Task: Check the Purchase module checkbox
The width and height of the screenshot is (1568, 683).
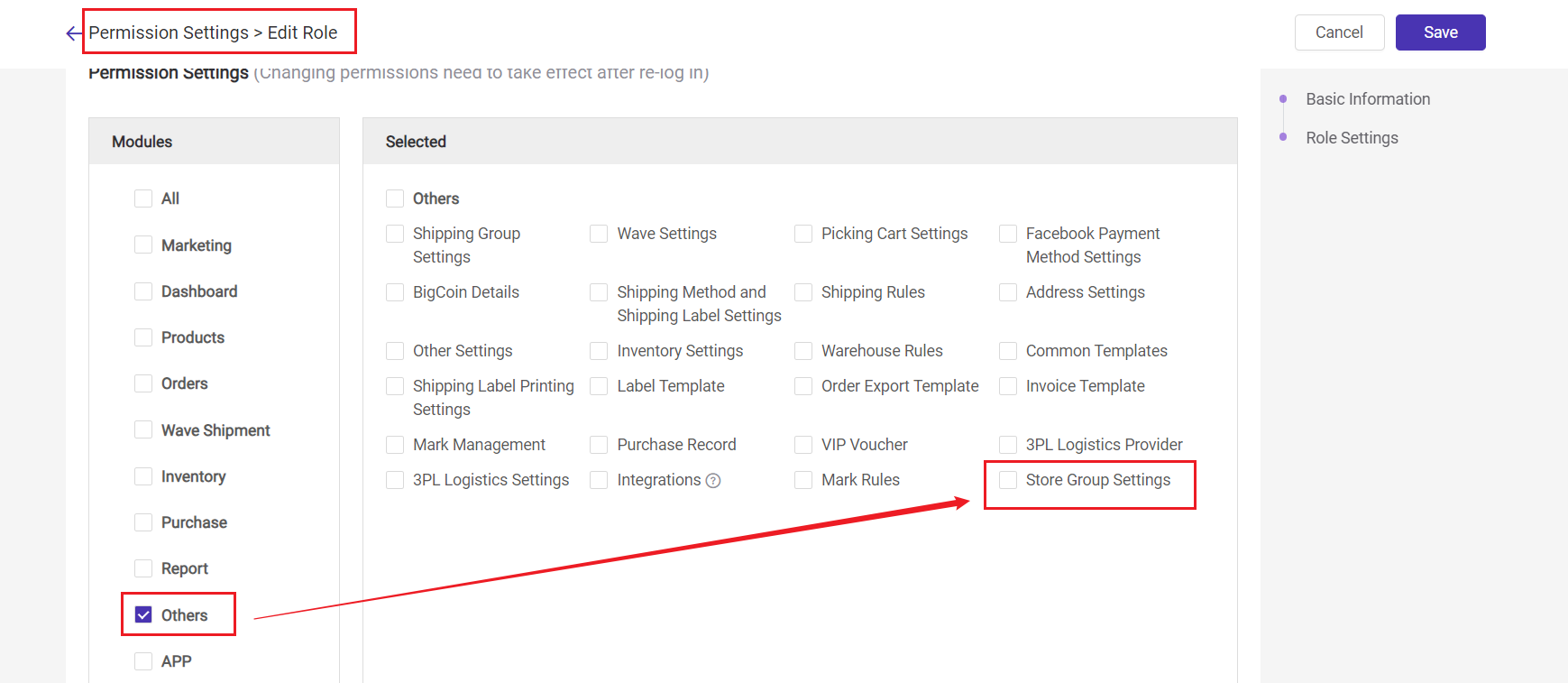Action: click(143, 522)
